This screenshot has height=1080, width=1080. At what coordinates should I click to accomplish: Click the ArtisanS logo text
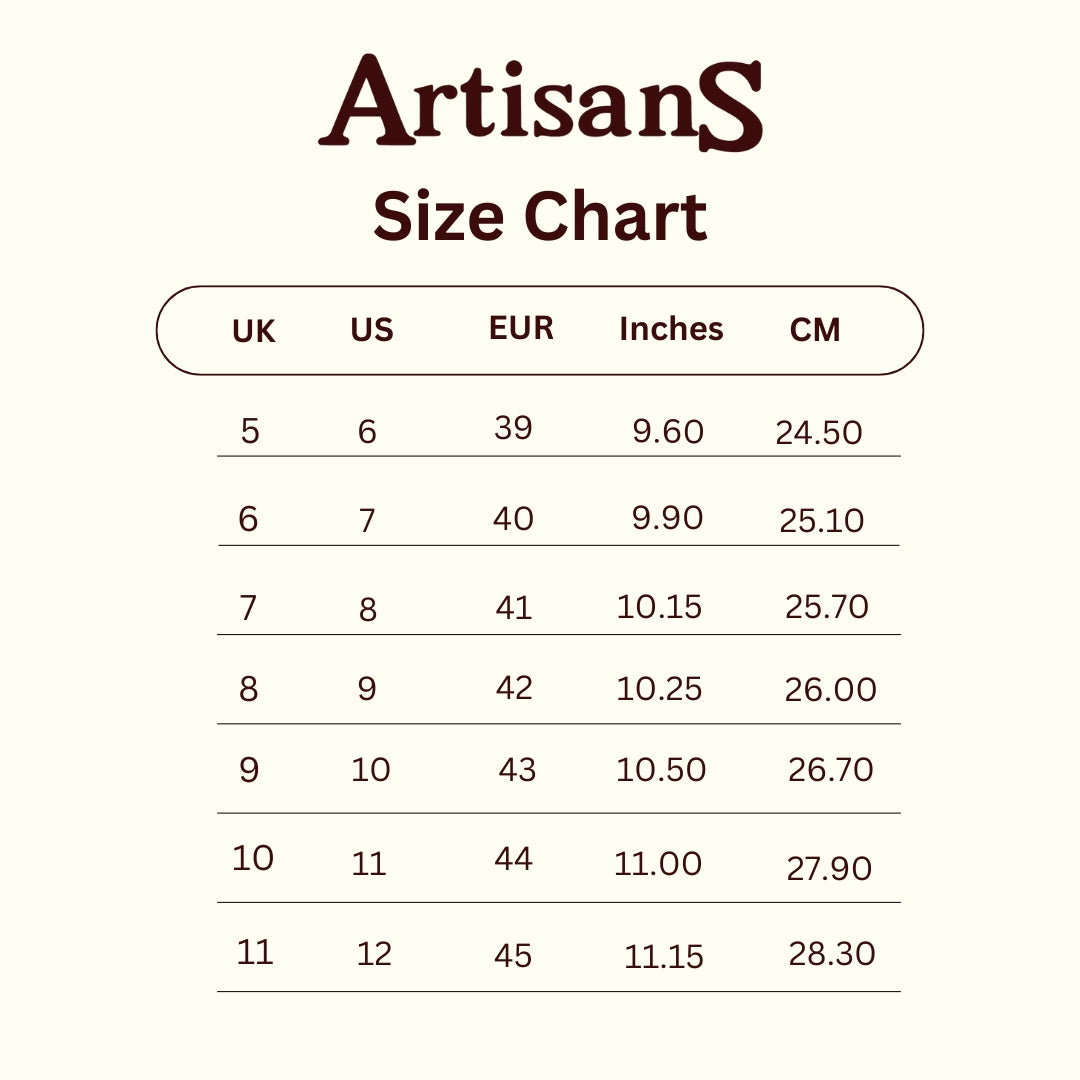click(540, 104)
